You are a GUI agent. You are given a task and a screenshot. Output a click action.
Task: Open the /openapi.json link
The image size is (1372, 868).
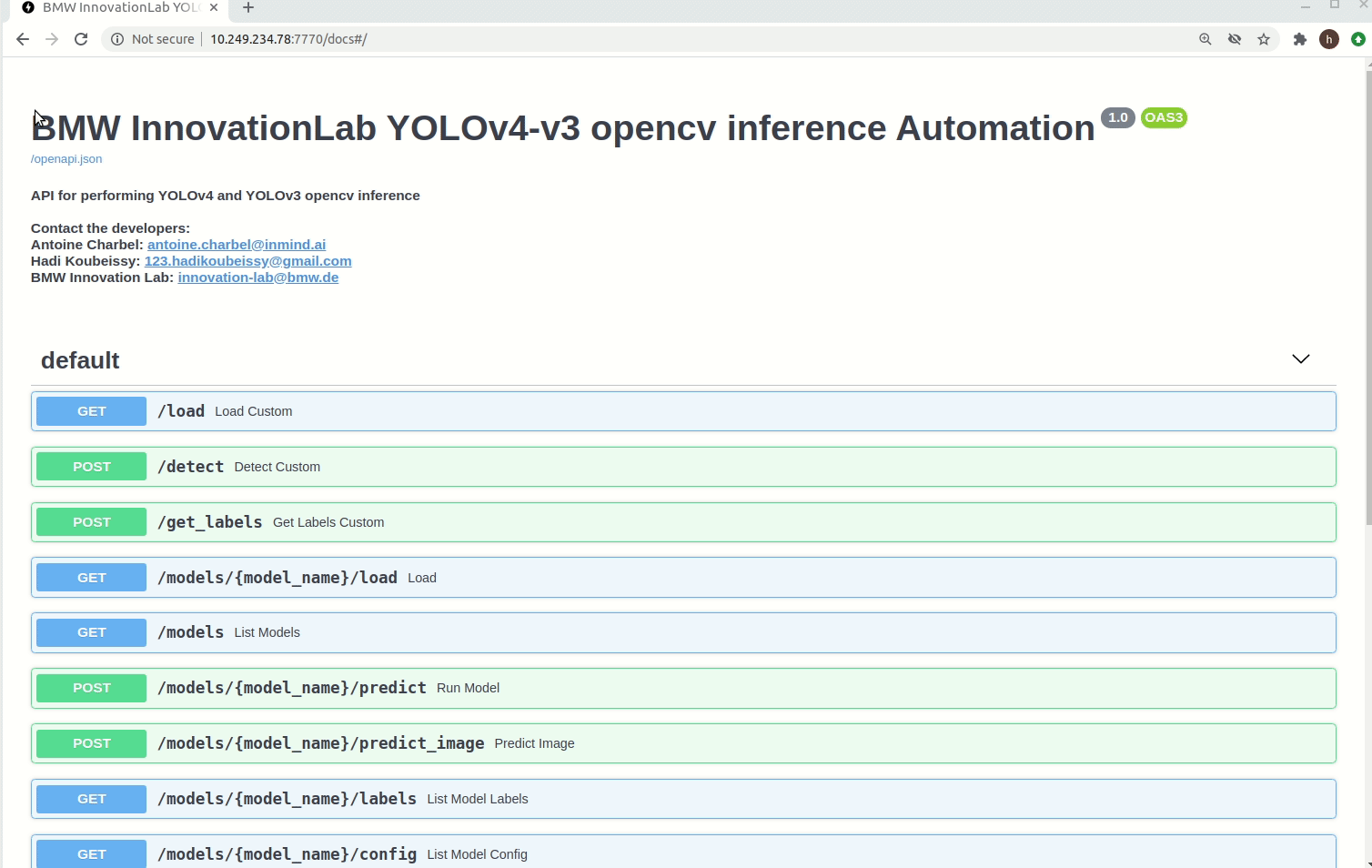[x=66, y=158]
